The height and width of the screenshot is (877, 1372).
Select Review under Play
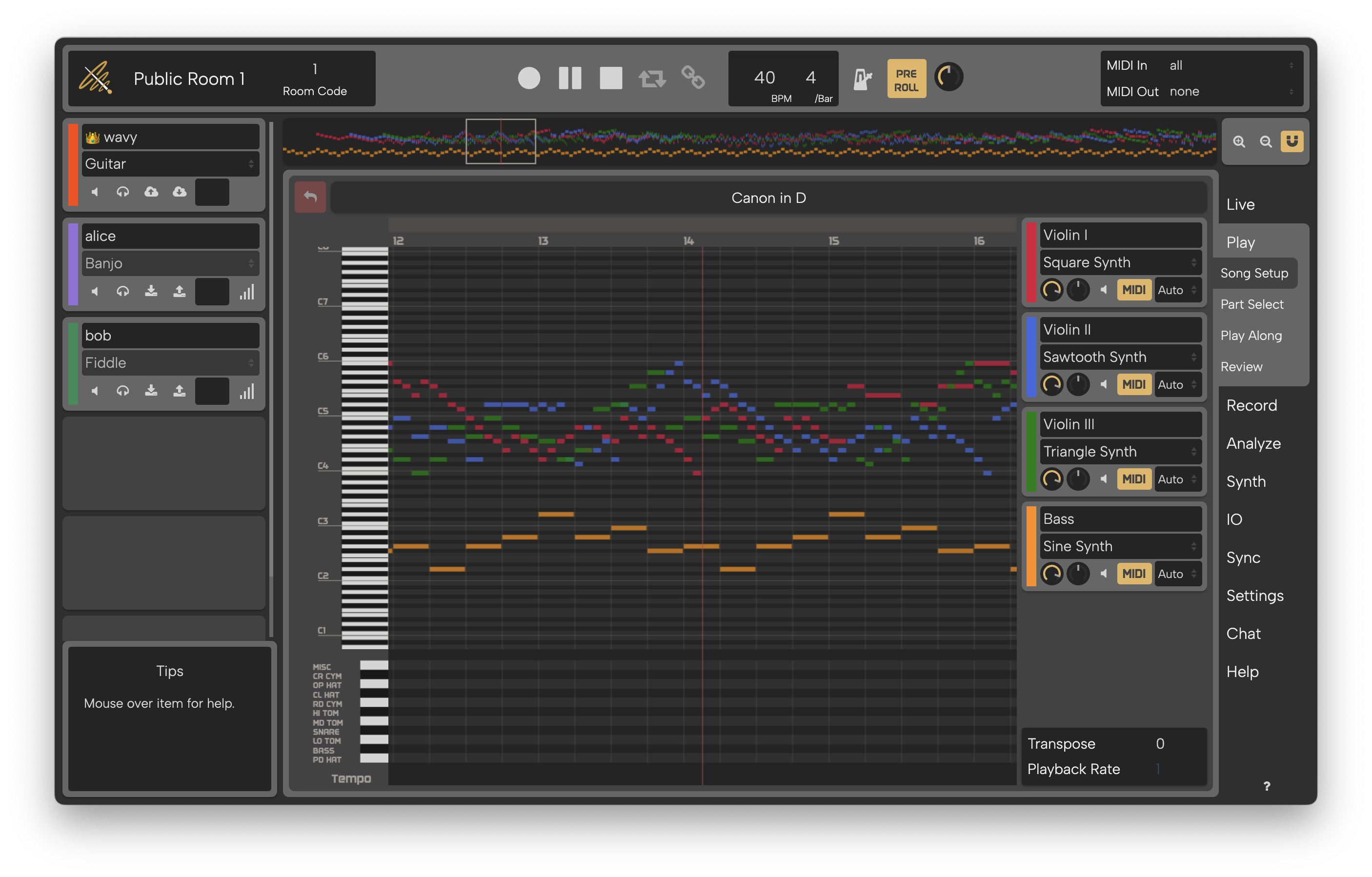tap(1241, 367)
